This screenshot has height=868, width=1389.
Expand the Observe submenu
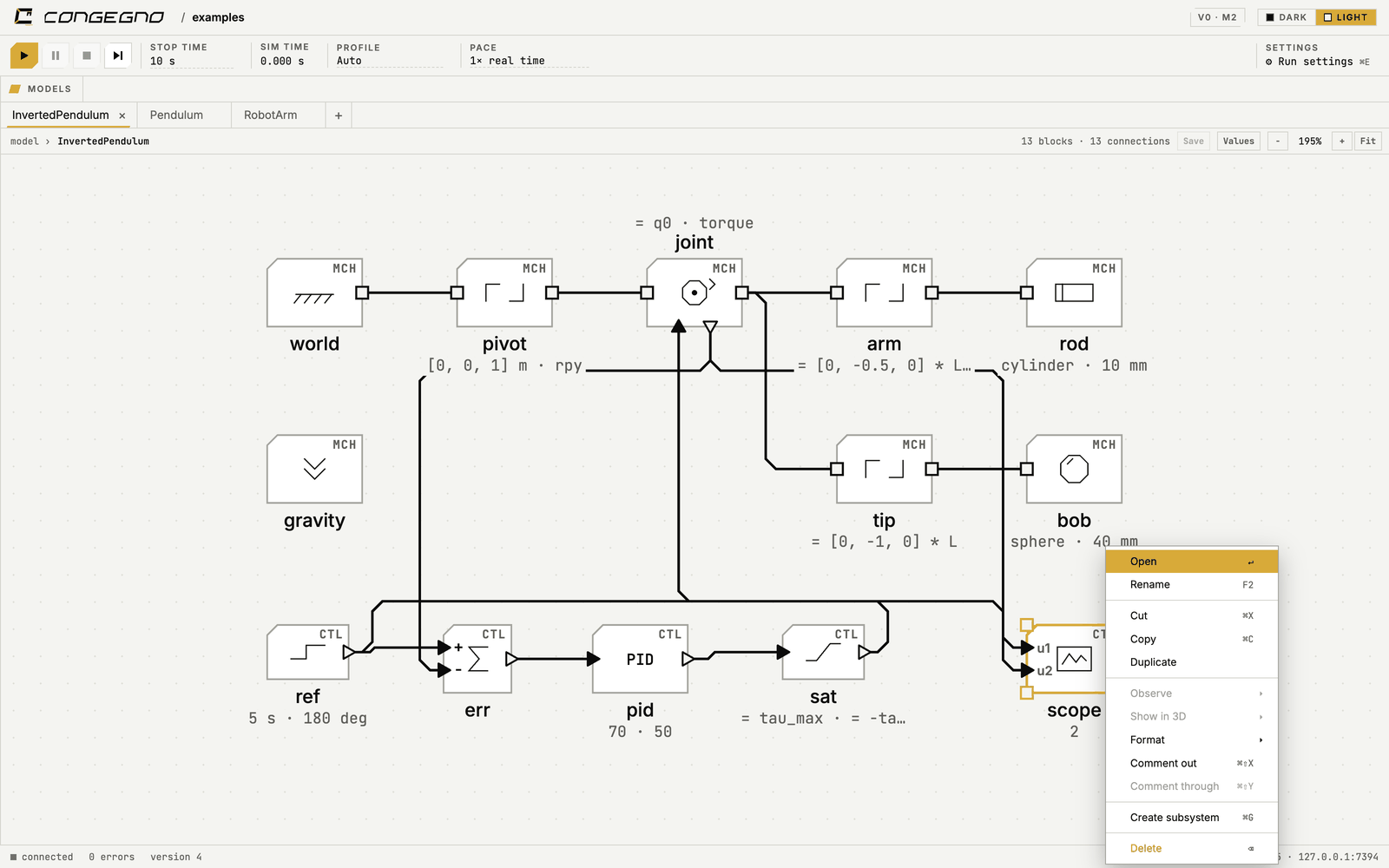(1192, 694)
